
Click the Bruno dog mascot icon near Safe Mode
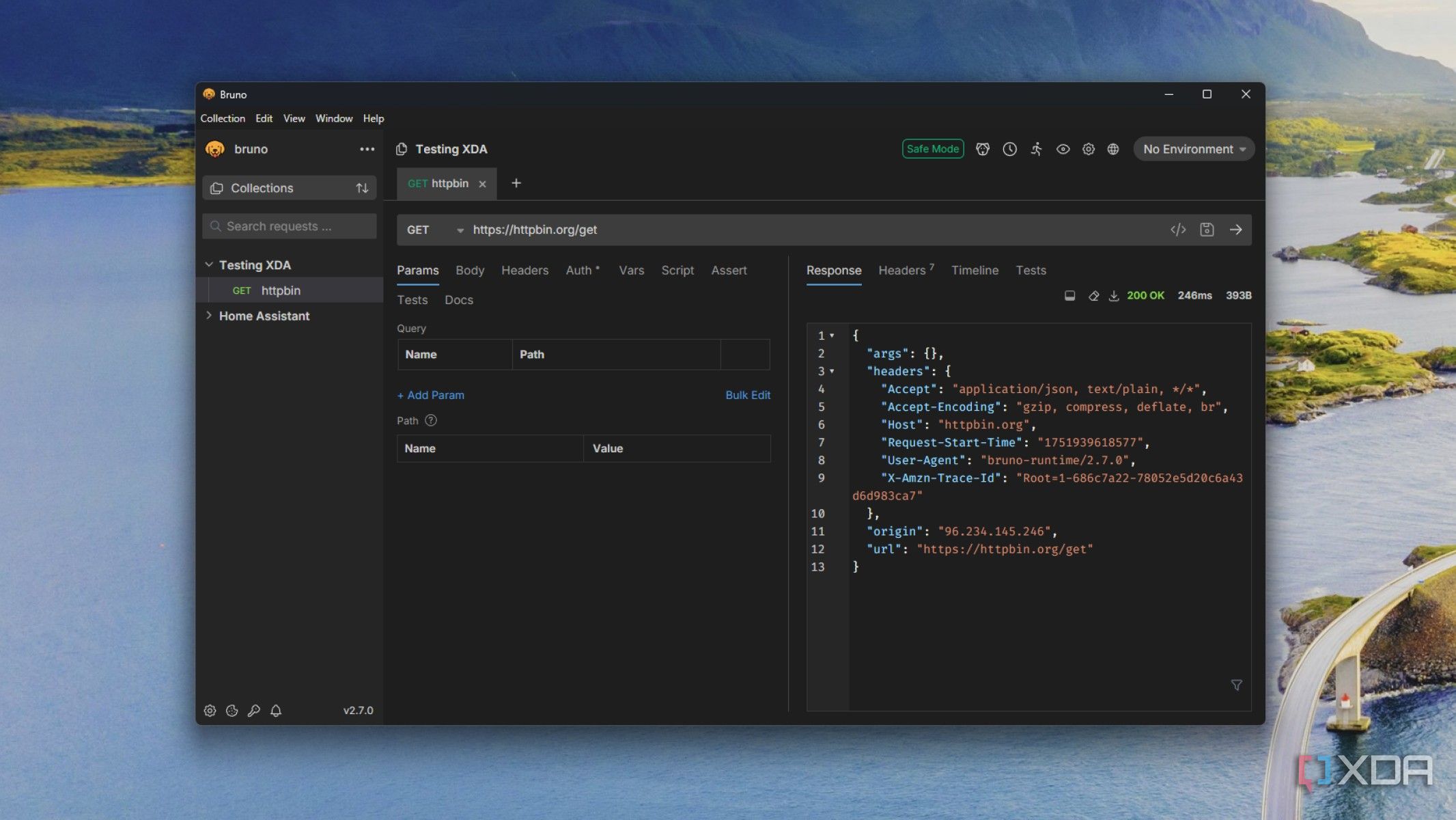(x=982, y=149)
